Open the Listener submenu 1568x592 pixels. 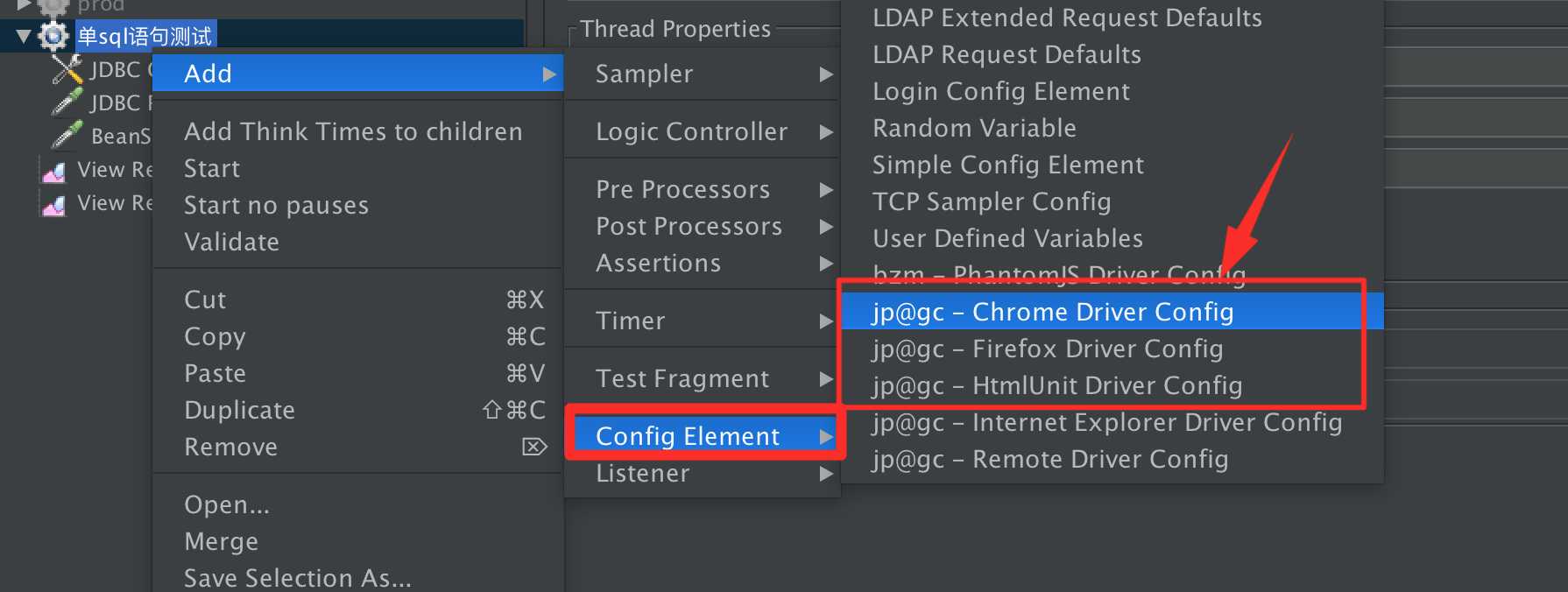[x=643, y=474]
